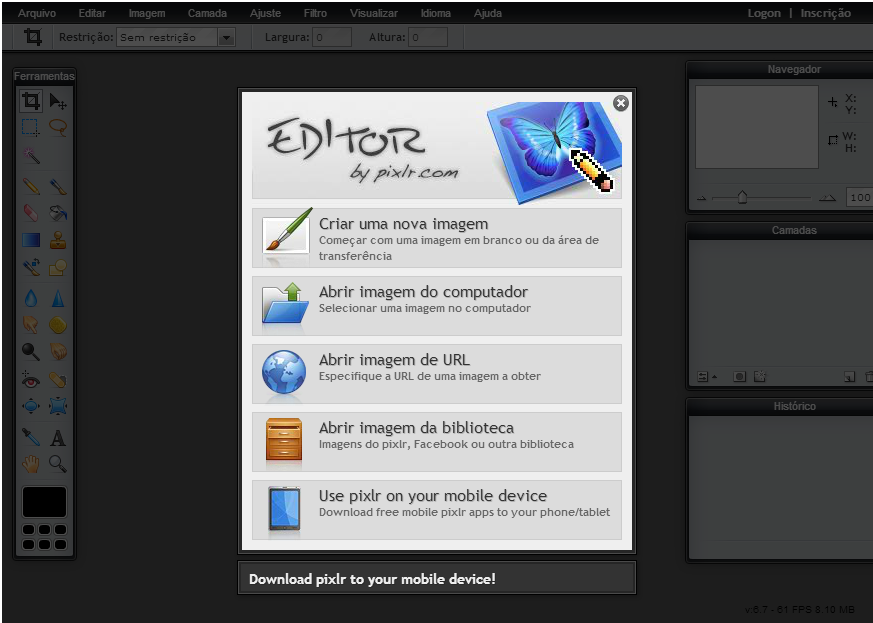The width and height of the screenshot is (873, 623).
Task: Choose Abrir imagem de URL
Action: pos(437,374)
